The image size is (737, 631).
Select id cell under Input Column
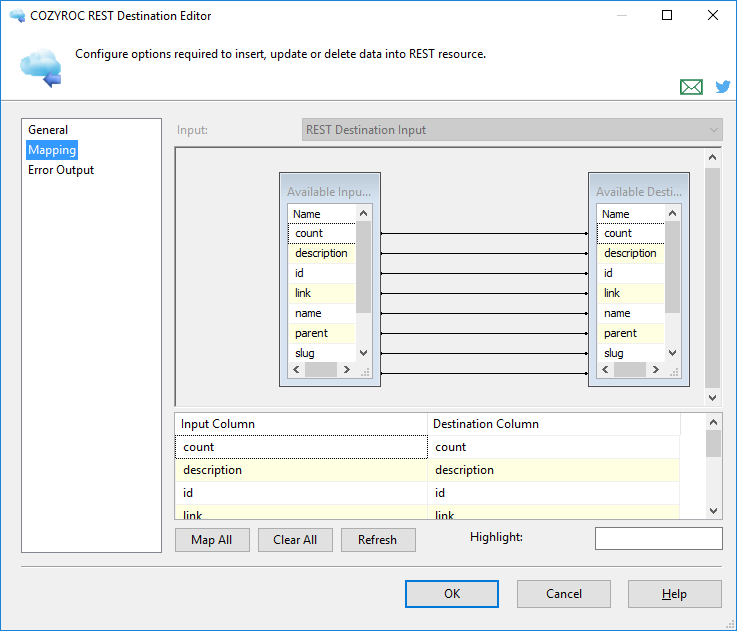pyautogui.click(x=301, y=493)
